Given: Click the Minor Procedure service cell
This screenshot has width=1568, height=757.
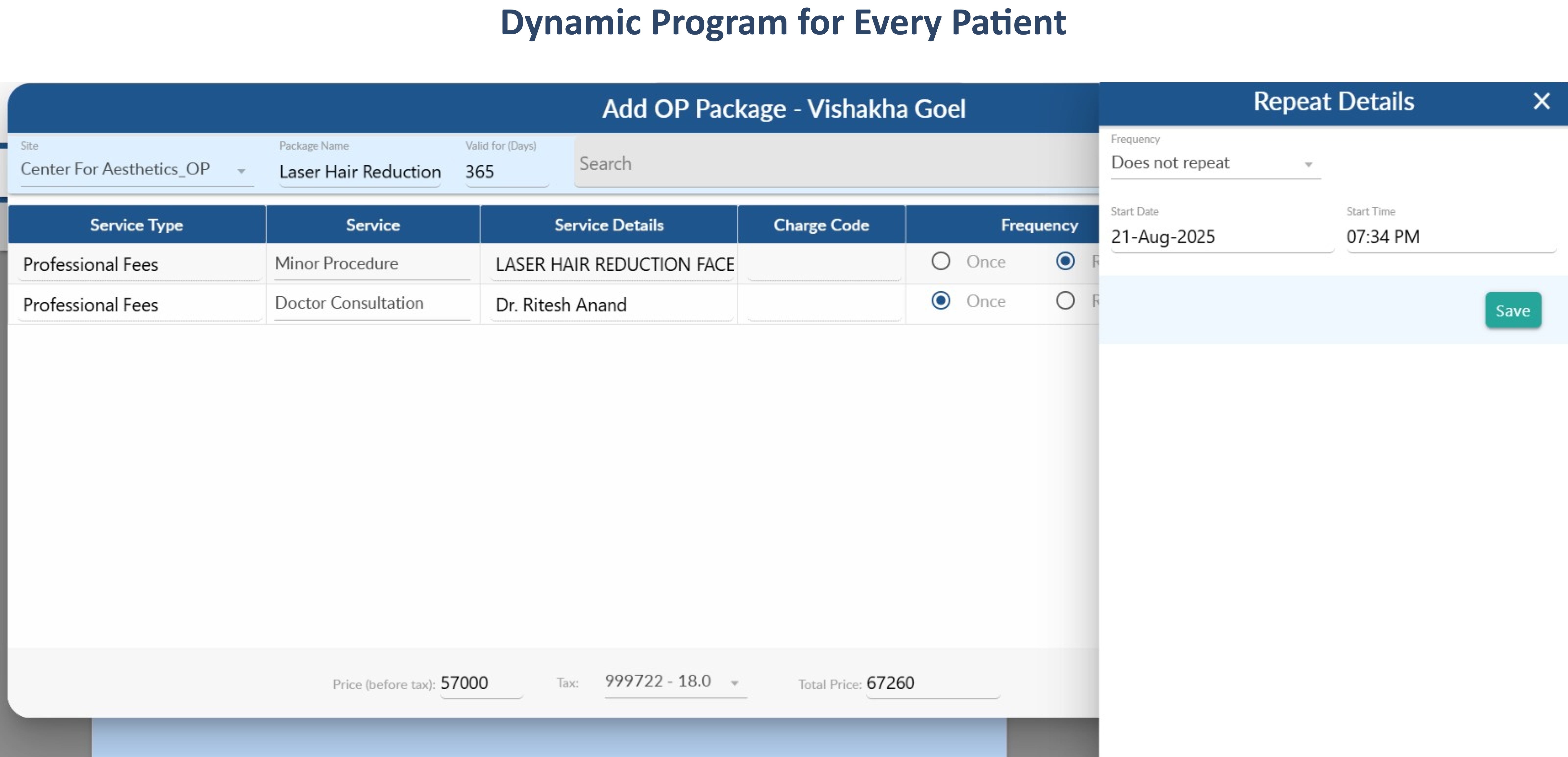Looking at the screenshot, I should 372,264.
